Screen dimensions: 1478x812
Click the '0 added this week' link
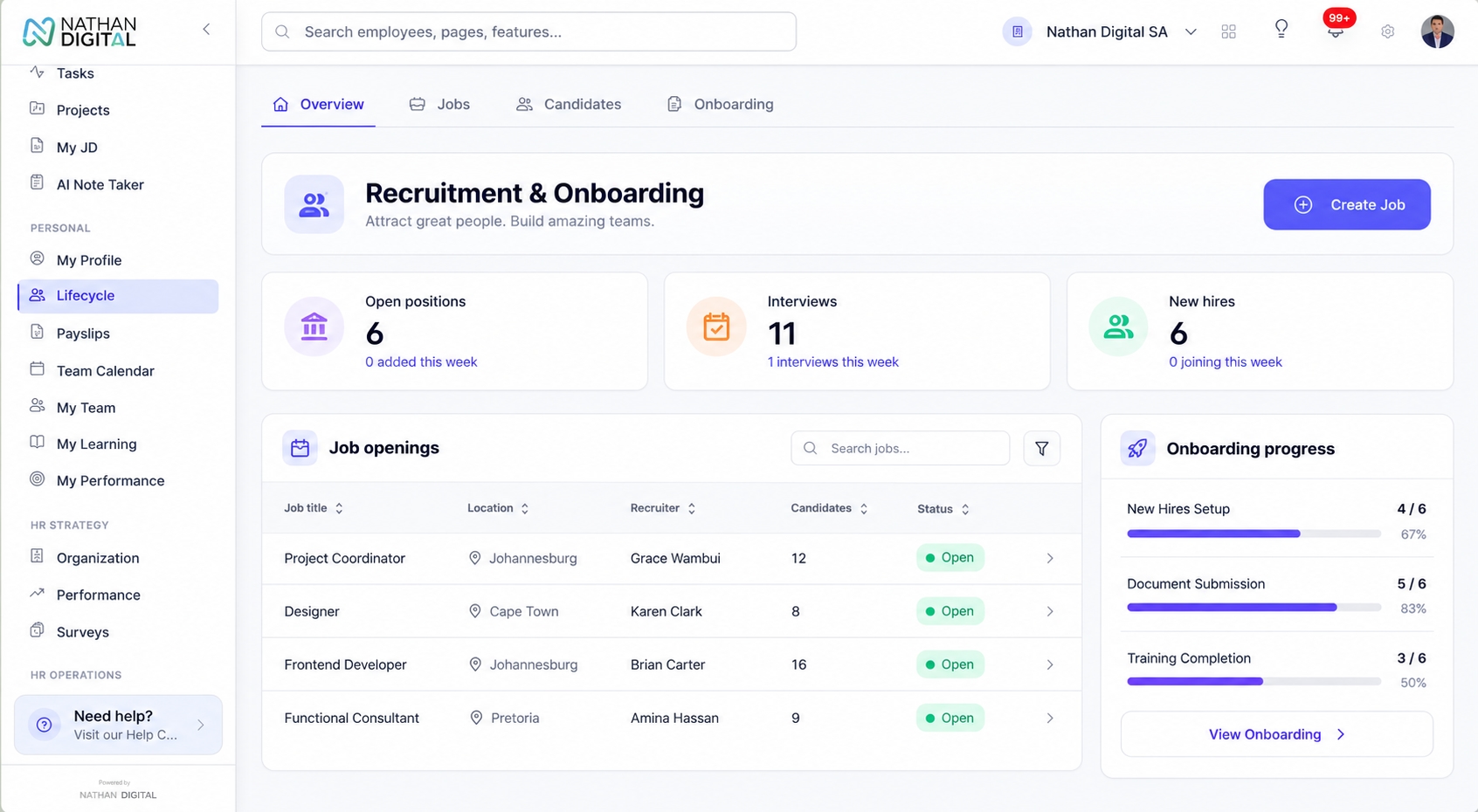tap(421, 361)
